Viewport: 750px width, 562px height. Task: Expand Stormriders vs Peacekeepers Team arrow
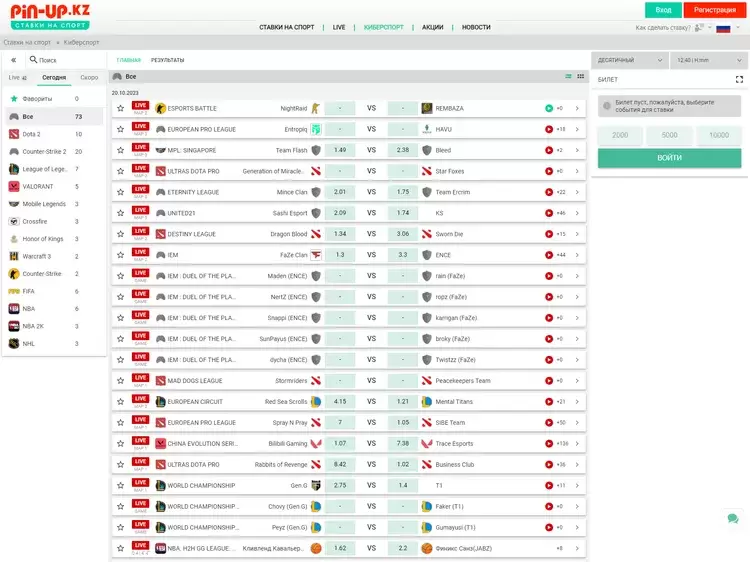point(577,381)
